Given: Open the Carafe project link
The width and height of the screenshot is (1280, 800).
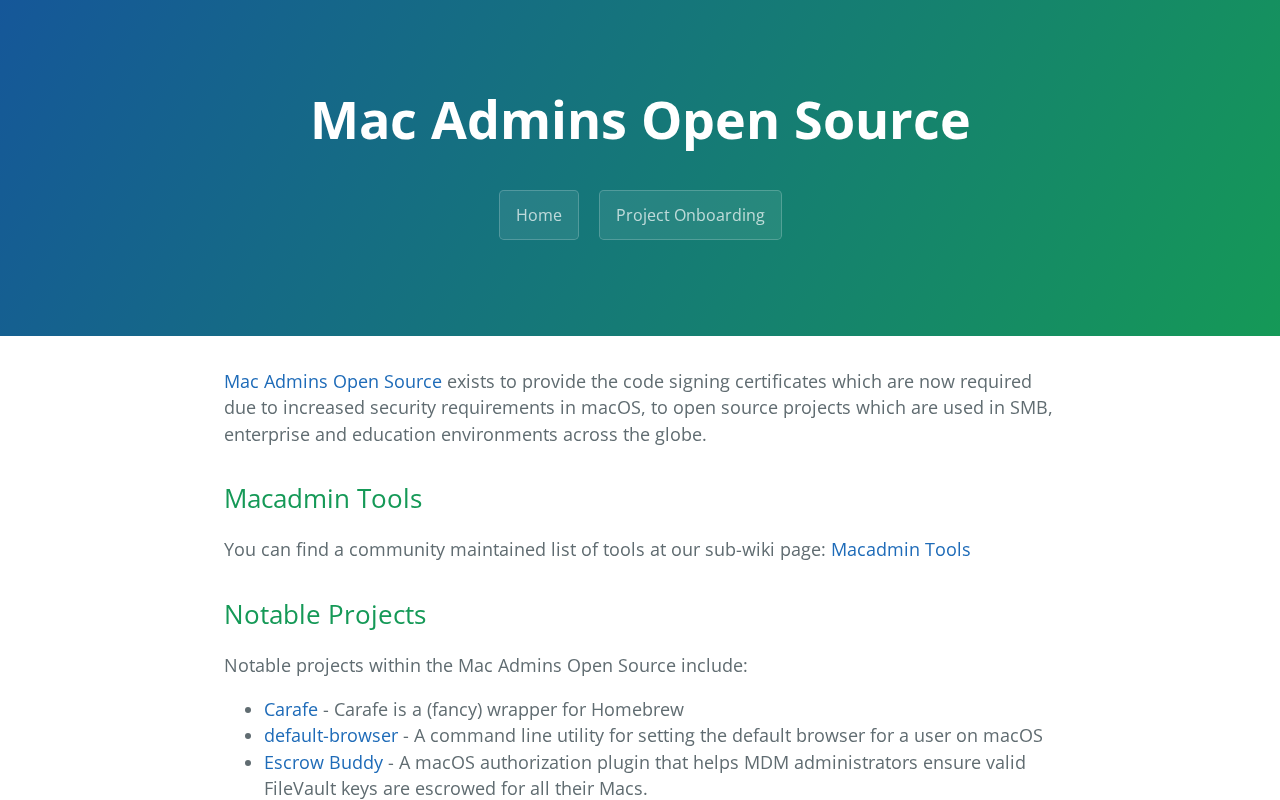Looking at the screenshot, I should pyautogui.click(x=291, y=709).
